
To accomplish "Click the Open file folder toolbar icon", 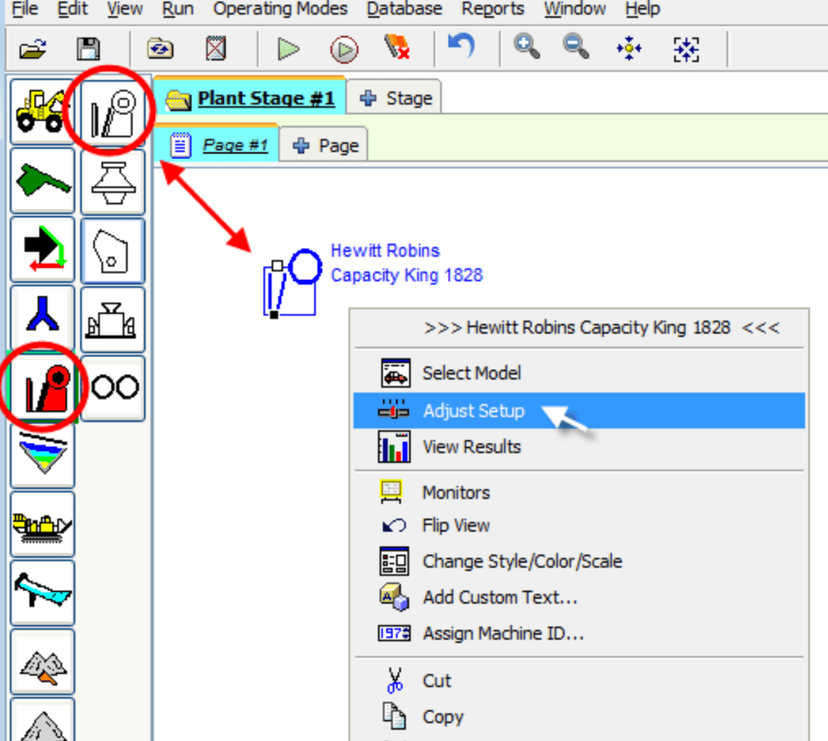I will pyautogui.click(x=34, y=48).
